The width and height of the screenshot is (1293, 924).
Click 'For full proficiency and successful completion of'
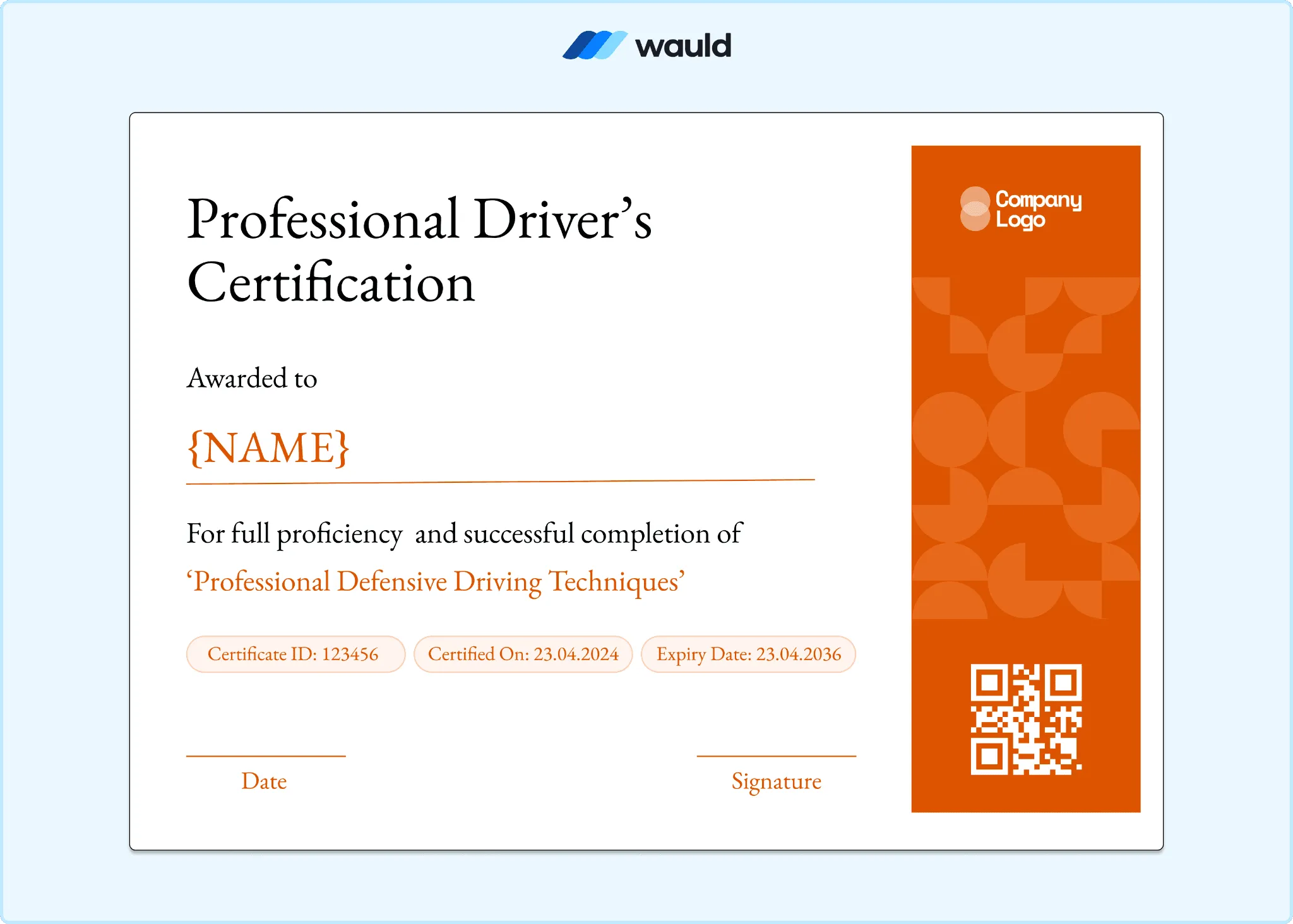pos(464,534)
